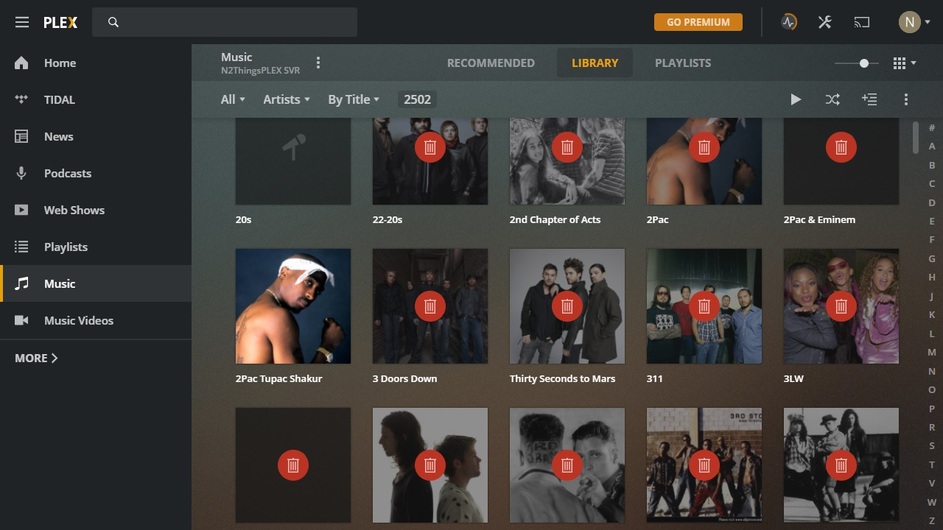Jump to letter A in index
The image size is (943, 530).
click(932, 146)
